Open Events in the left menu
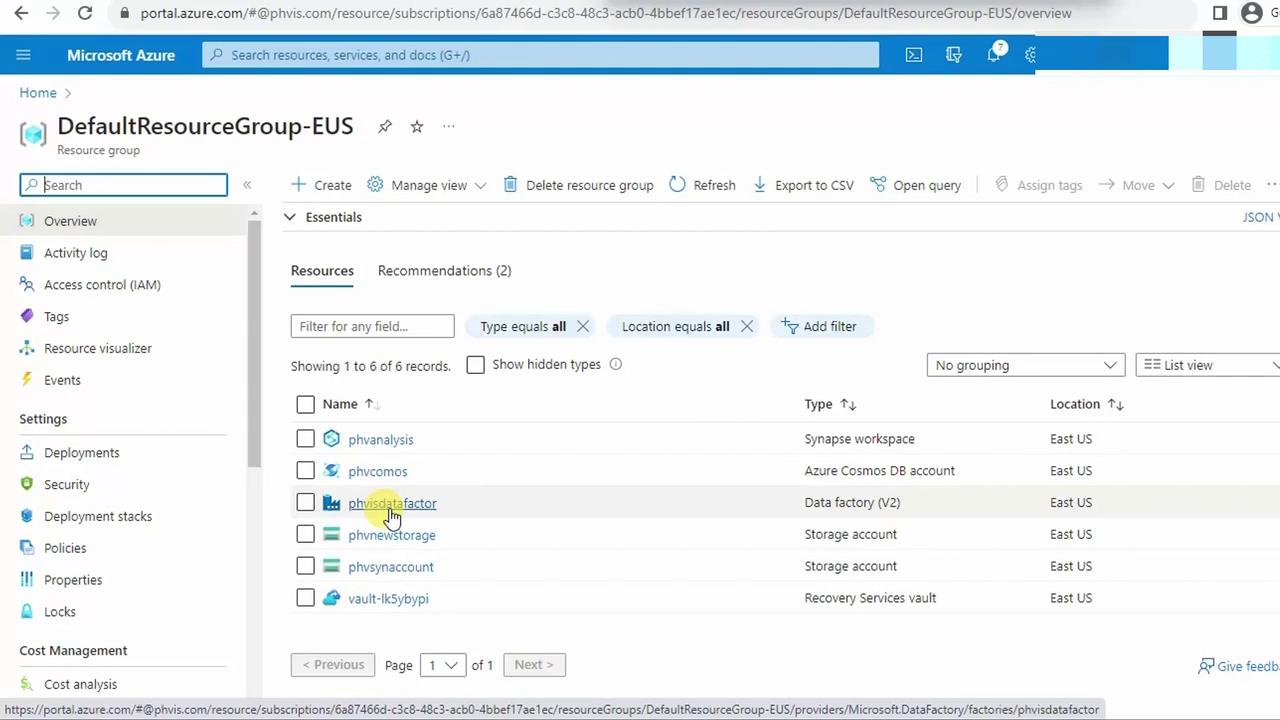The image size is (1280, 720). tap(62, 381)
